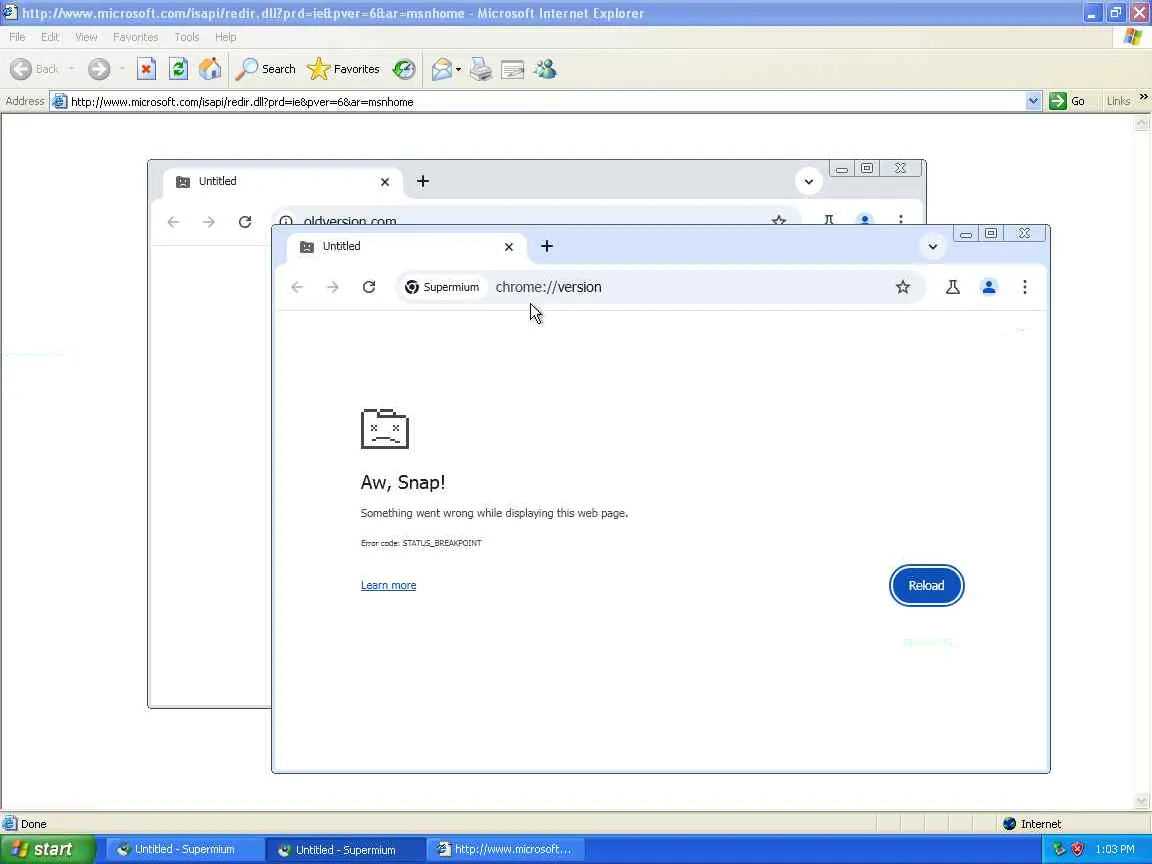
Task: Click the Print icon in Internet Explorer toolbar
Action: (480, 69)
